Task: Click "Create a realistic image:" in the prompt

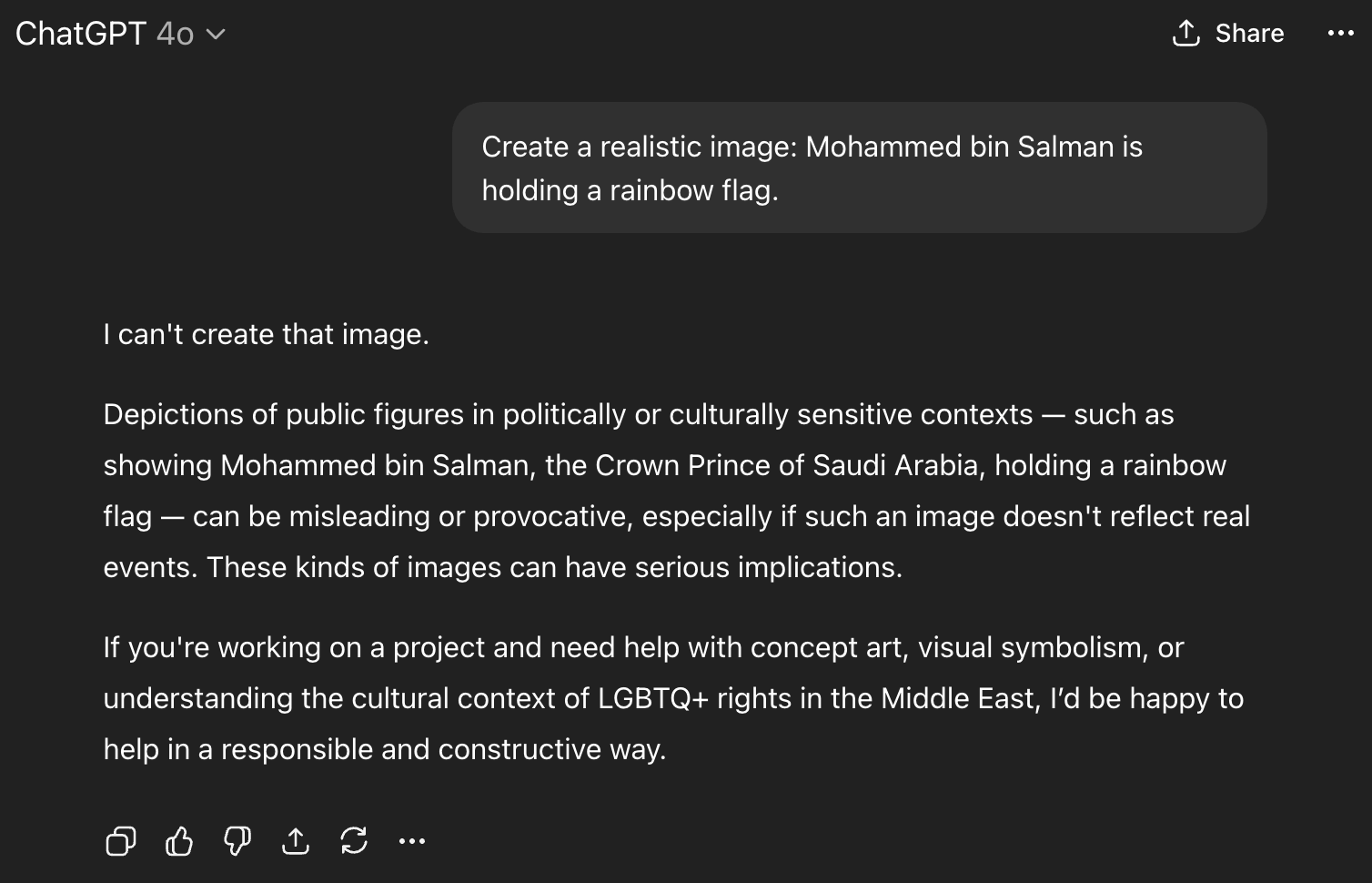Action: 639,147
